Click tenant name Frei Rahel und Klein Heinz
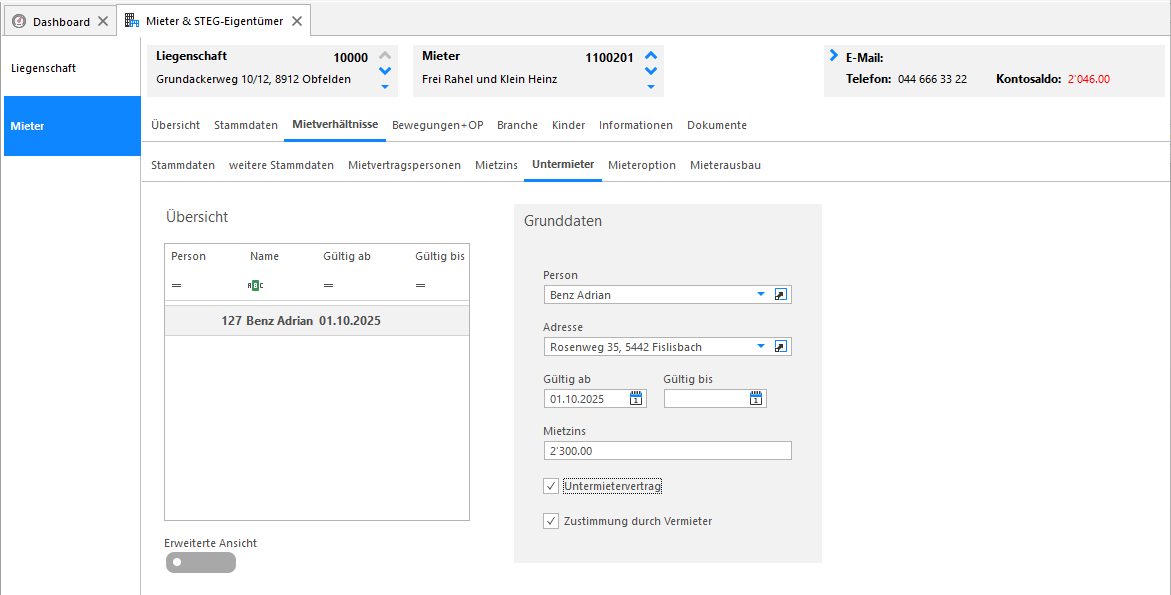Image resolution: width=1171 pixels, height=595 pixels. [489, 78]
